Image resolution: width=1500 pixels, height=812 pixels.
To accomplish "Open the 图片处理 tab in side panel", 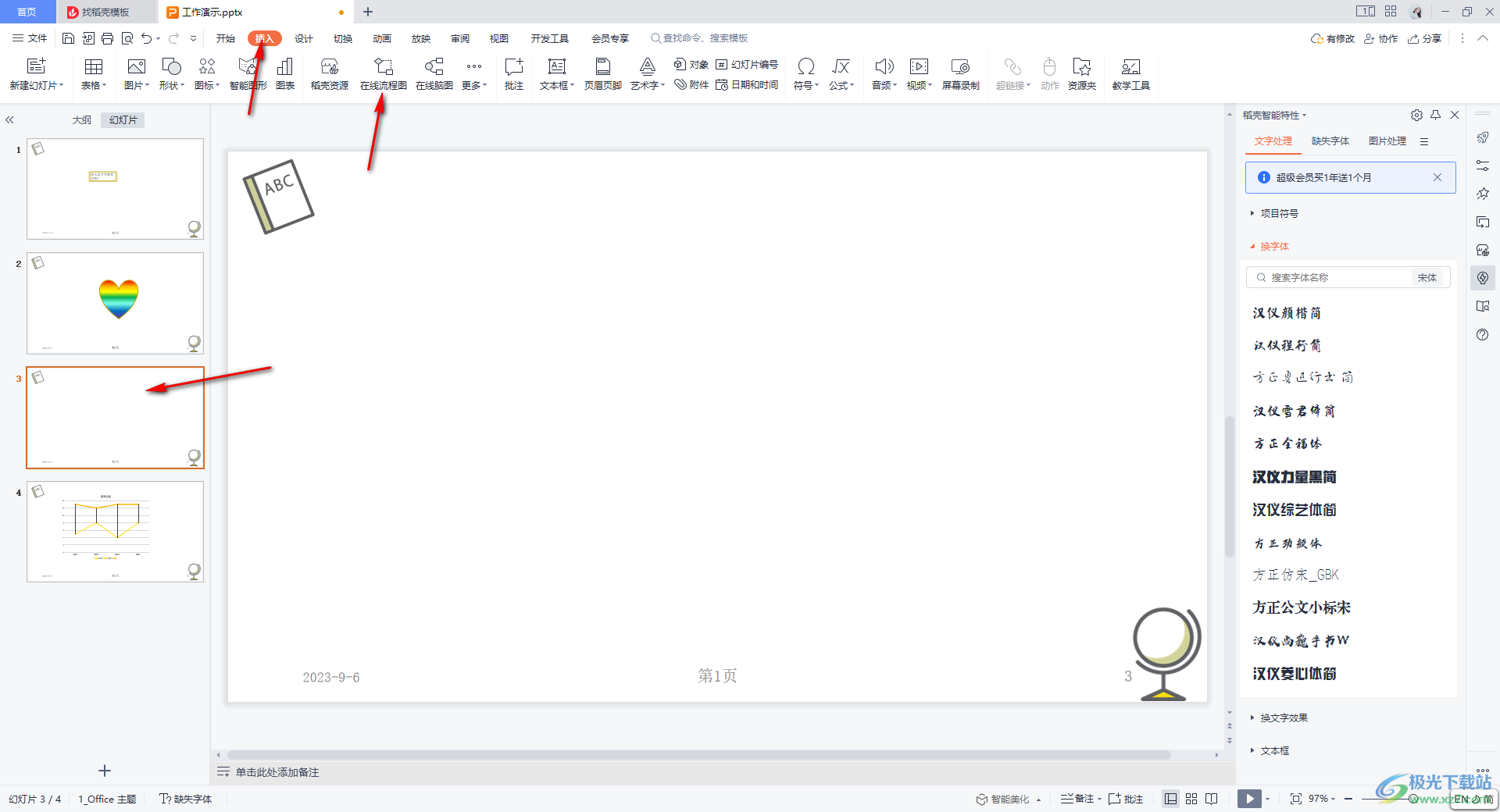I will [x=1387, y=141].
